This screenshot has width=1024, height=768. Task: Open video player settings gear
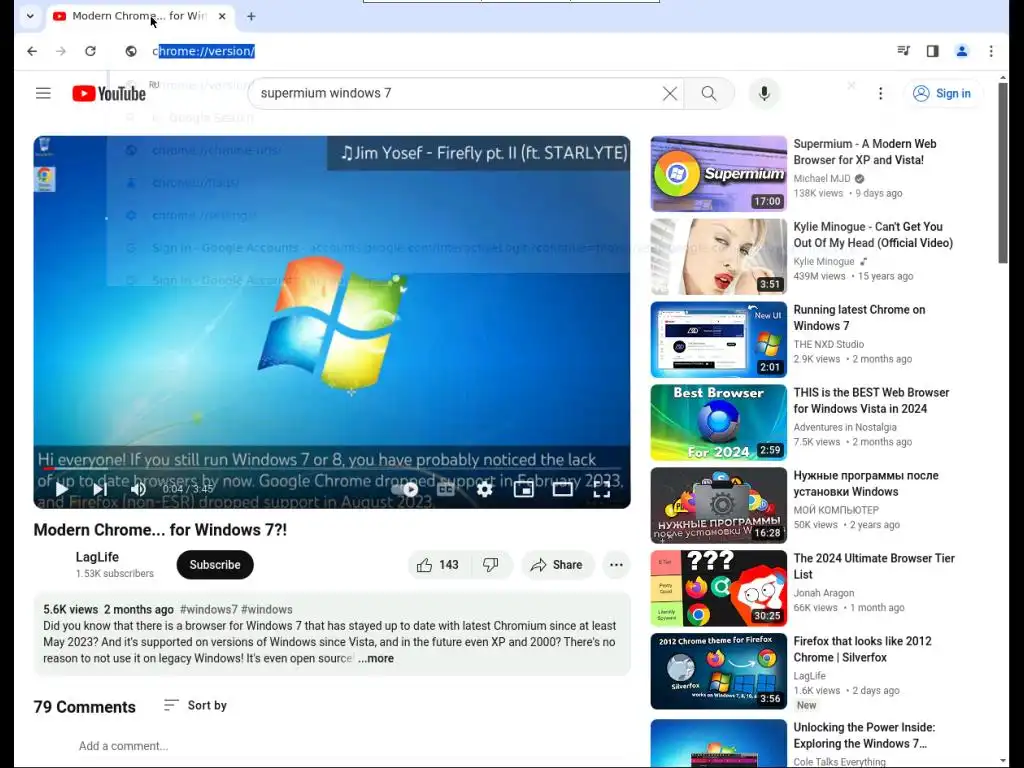pyautogui.click(x=485, y=489)
